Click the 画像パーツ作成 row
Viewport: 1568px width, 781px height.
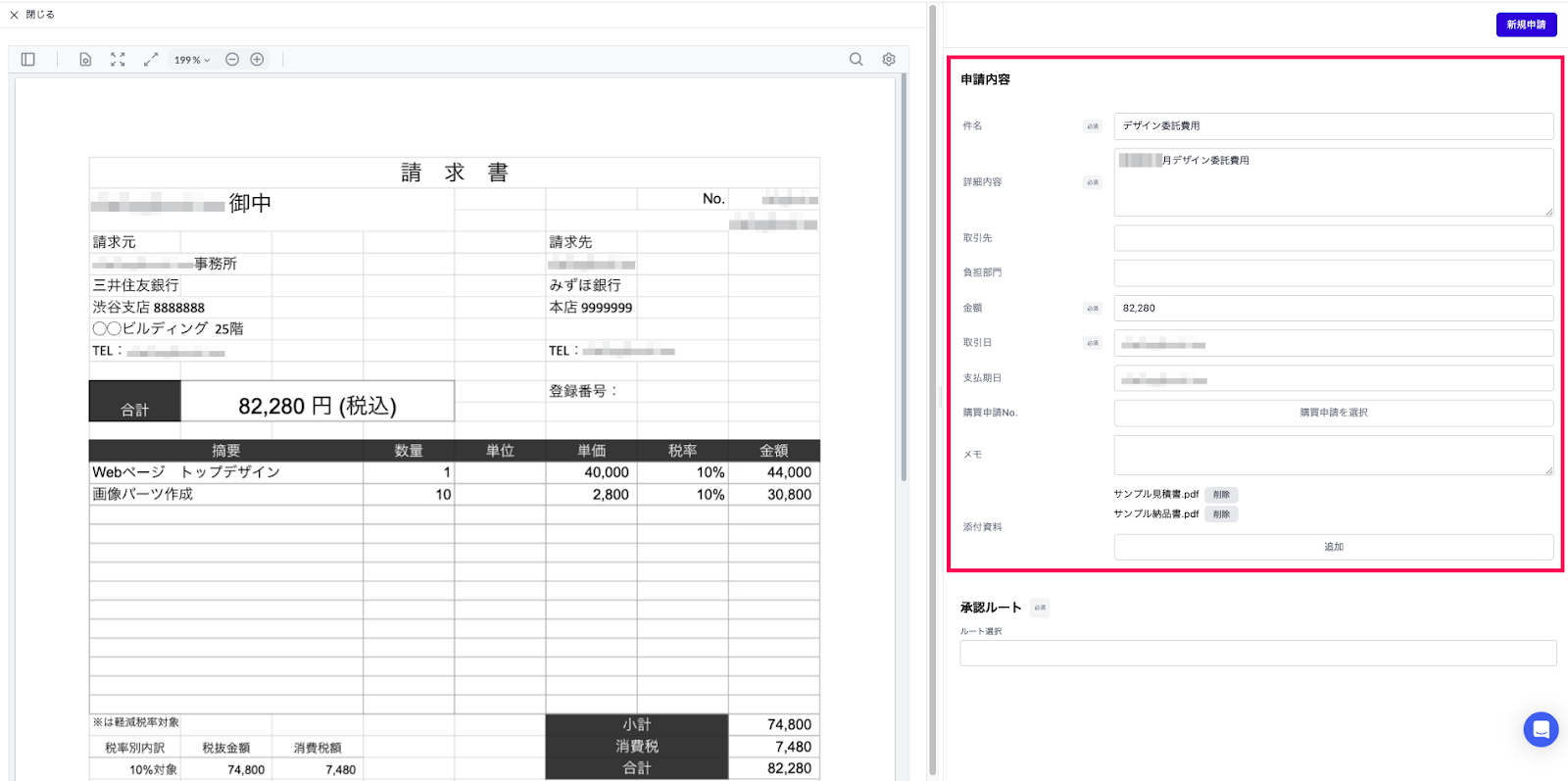tap(455, 494)
